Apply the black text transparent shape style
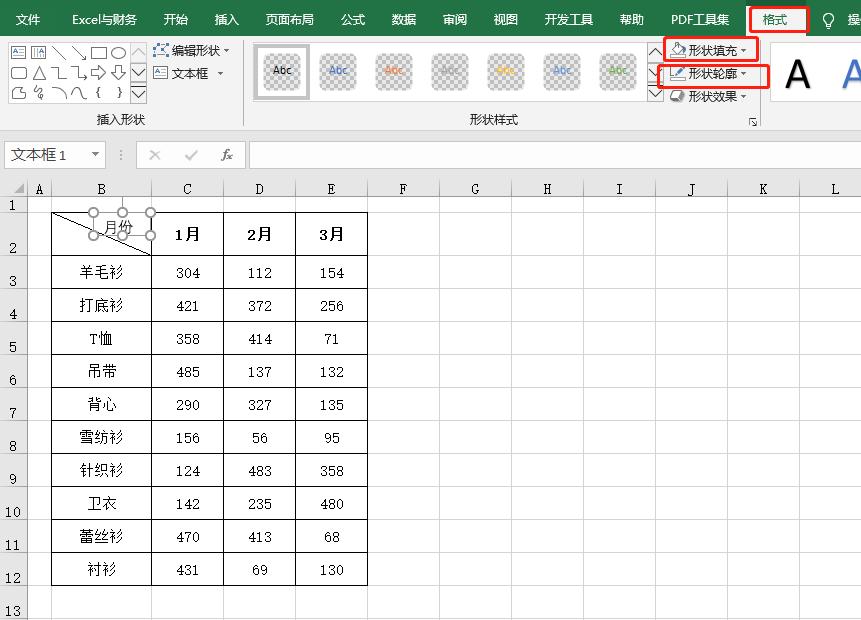 click(282, 71)
